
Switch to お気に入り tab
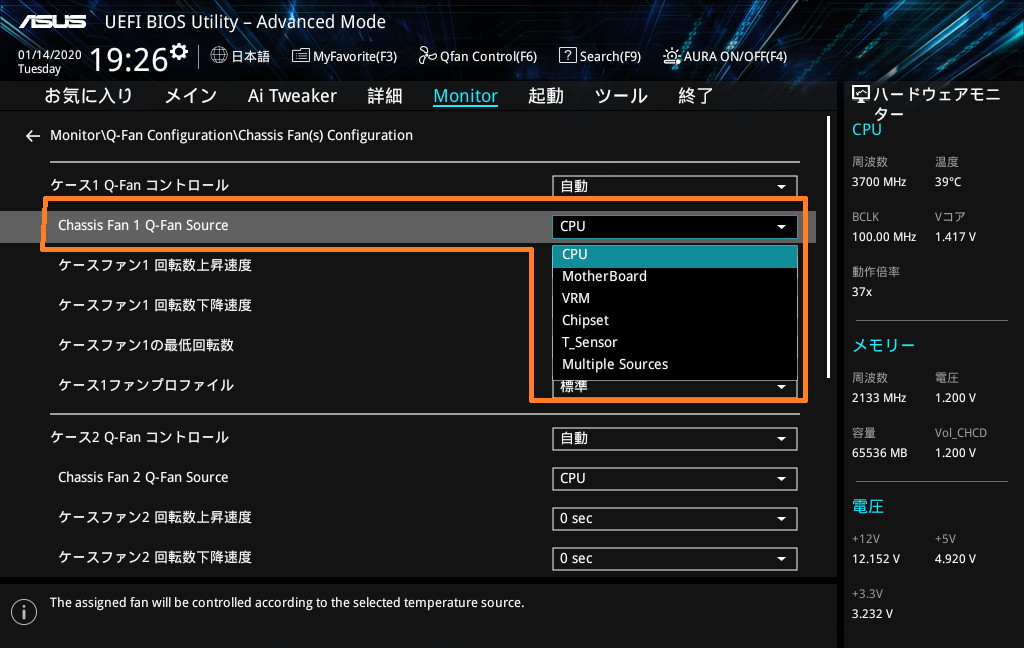click(88, 96)
